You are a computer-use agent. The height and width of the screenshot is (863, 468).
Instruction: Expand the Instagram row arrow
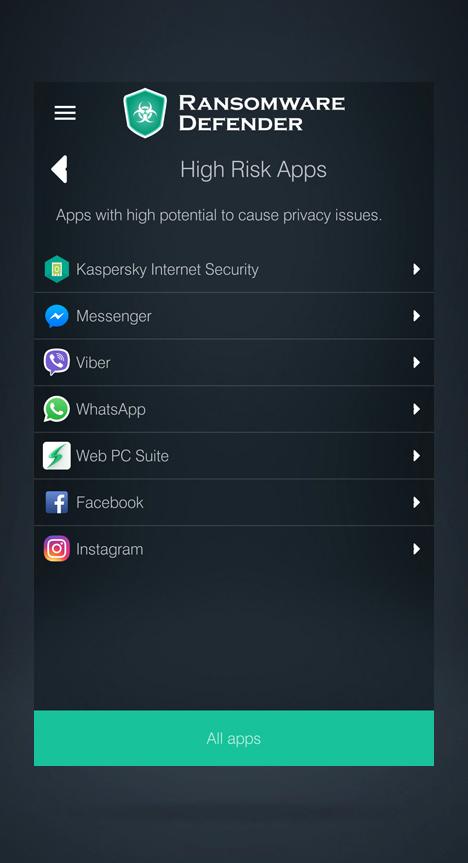pyautogui.click(x=417, y=549)
